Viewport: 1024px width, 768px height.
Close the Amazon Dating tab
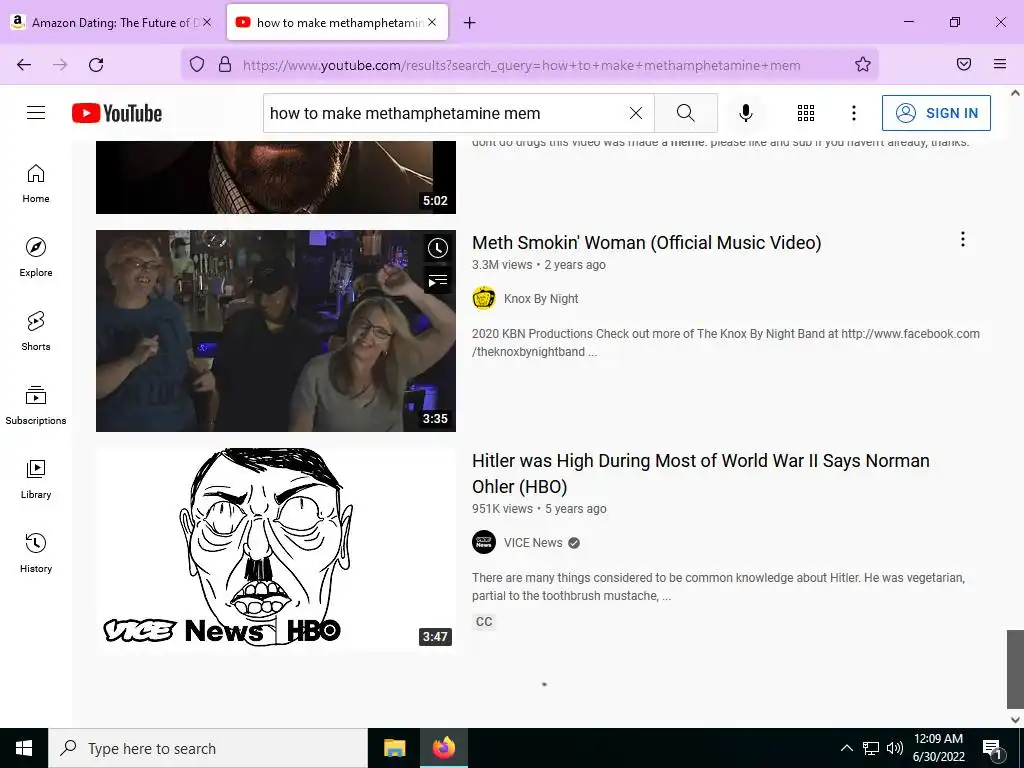pyautogui.click(x=207, y=22)
